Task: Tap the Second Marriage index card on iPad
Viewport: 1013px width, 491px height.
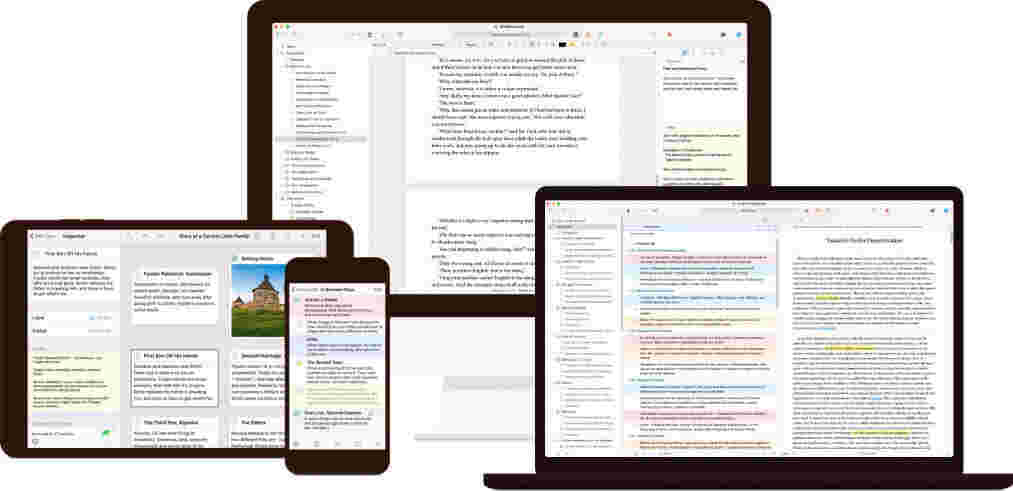Action: pyautogui.click(x=260, y=378)
